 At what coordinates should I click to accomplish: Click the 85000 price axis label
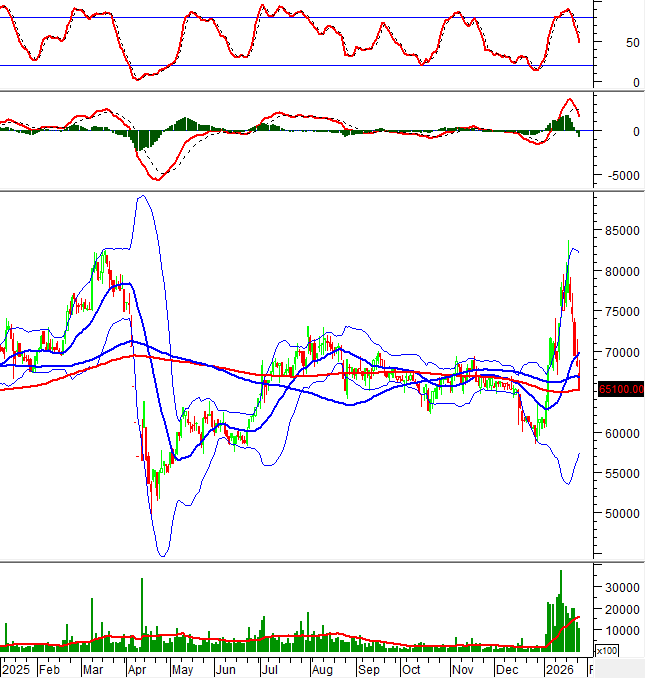621,230
